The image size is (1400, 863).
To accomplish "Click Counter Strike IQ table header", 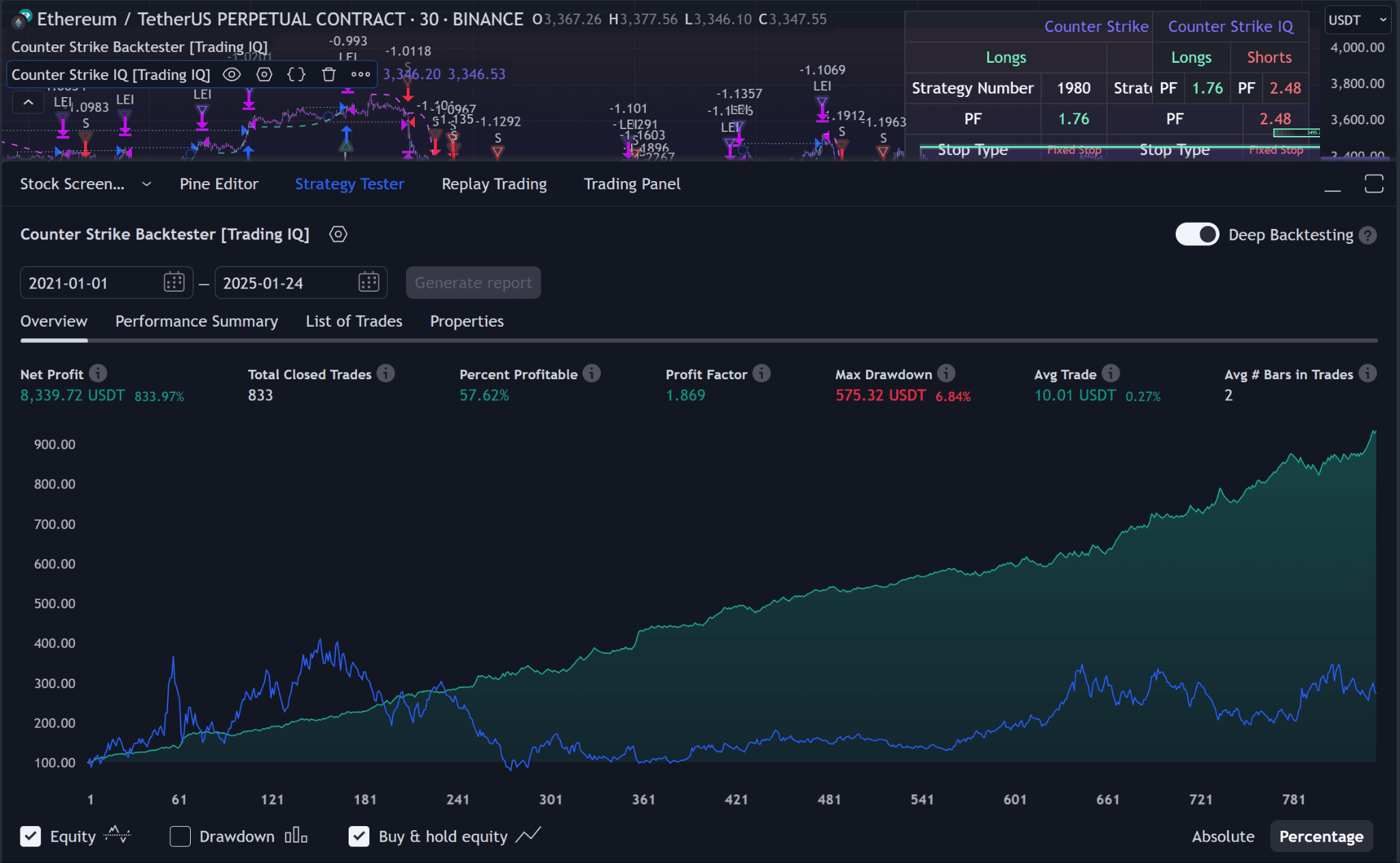I will (x=1230, y=27).
